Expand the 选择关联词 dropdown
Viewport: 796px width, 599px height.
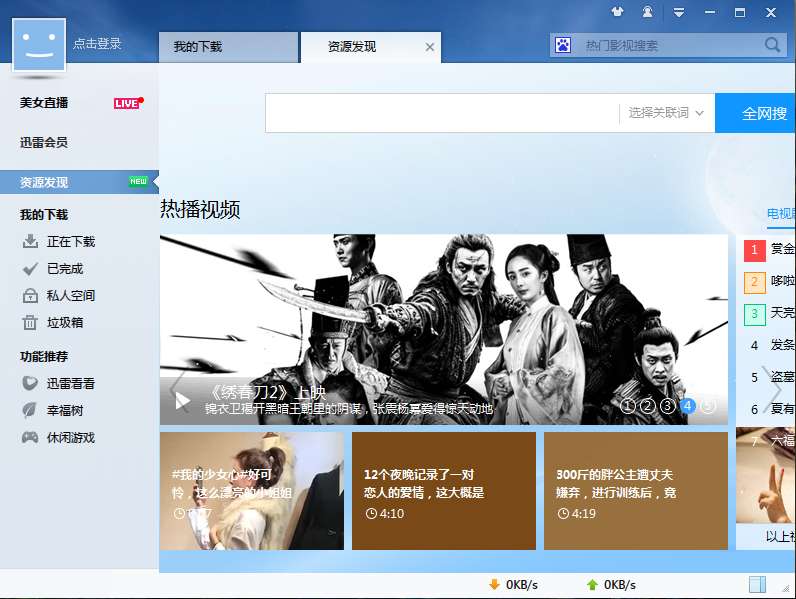666,113
